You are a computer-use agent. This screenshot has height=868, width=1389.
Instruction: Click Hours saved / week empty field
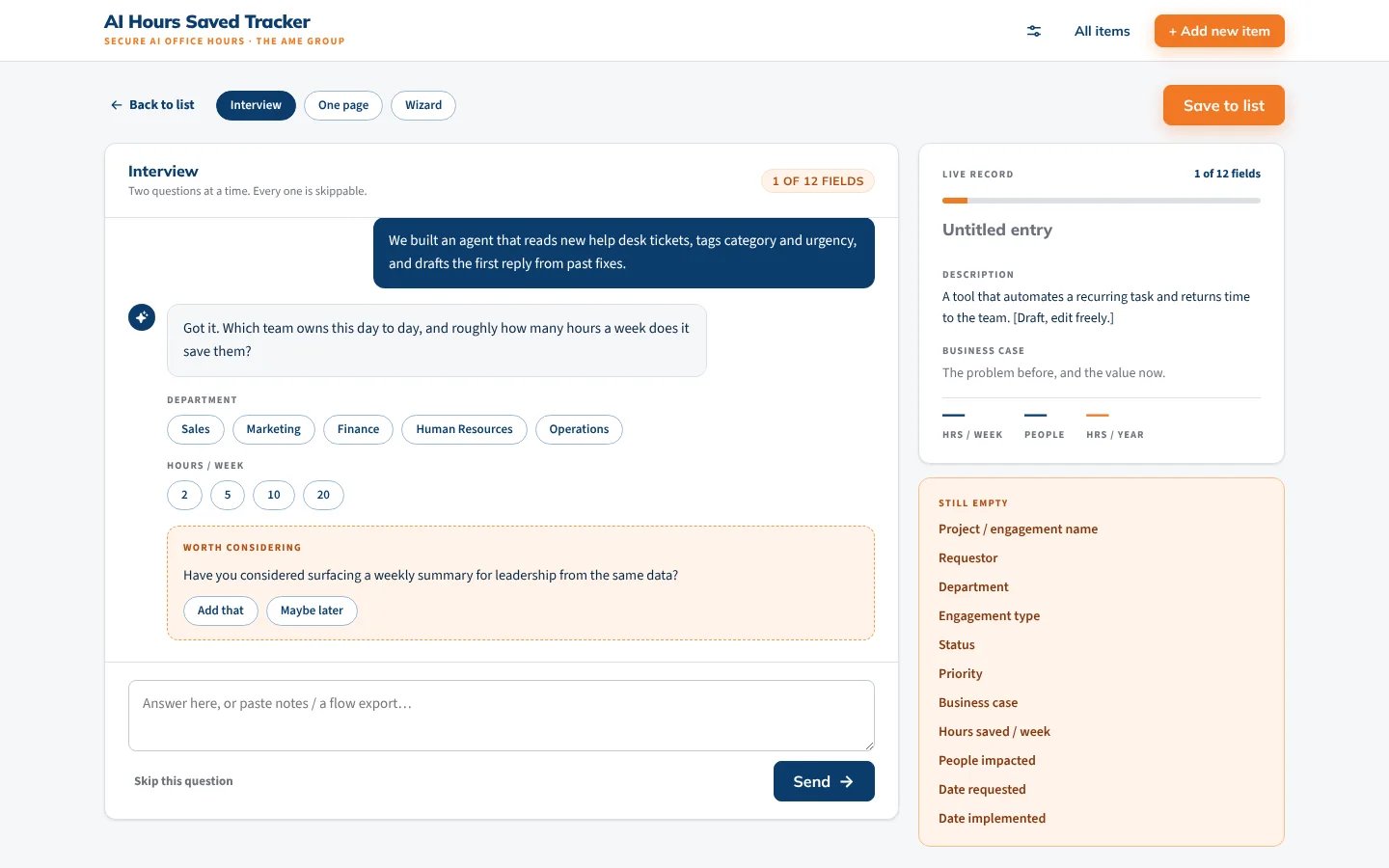pyautogui.click(x=994, y=732)
